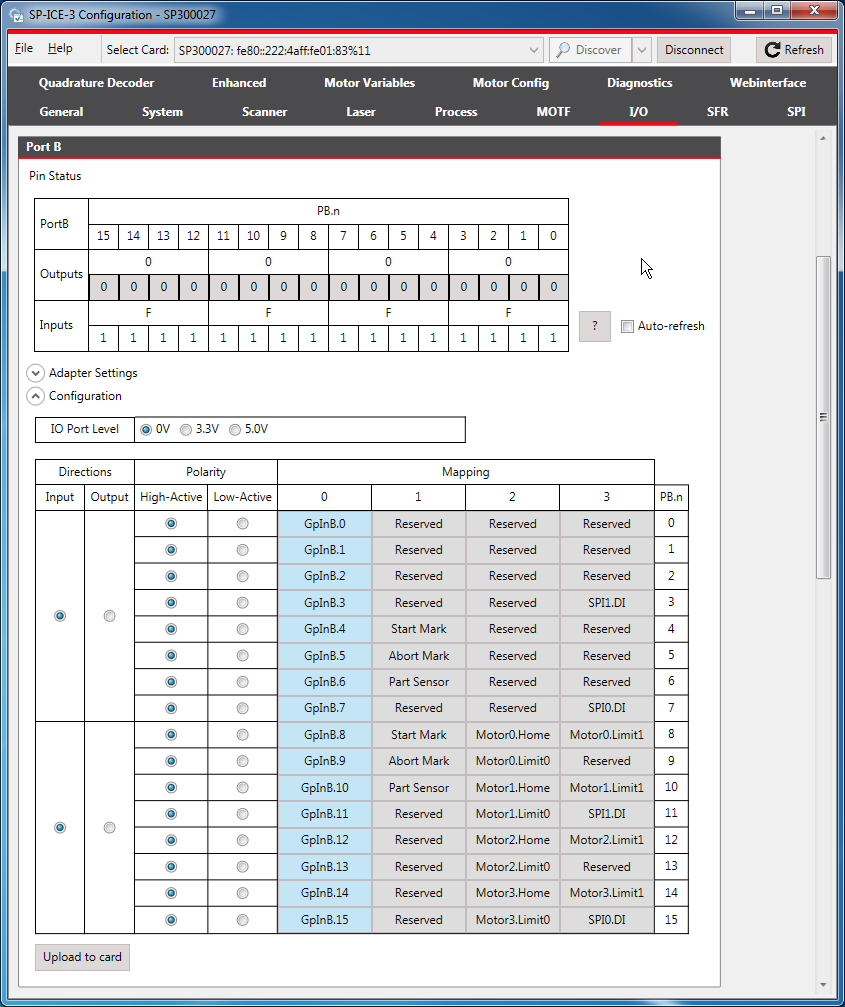Collapse the Configuration section
This screenshot has height=1007, width=845.
click(36, 396)
